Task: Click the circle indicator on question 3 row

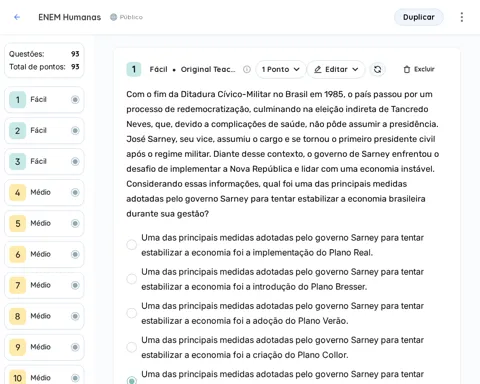Action: pos(75,162)
